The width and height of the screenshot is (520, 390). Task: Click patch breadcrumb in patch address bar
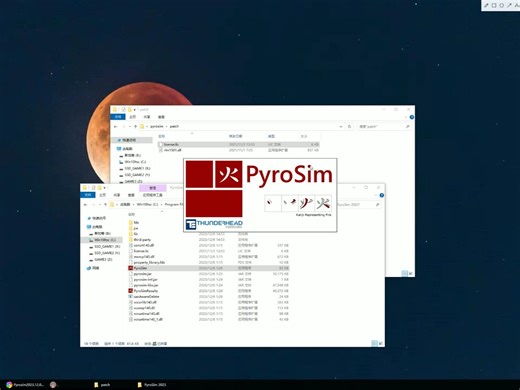pos(174,127)
